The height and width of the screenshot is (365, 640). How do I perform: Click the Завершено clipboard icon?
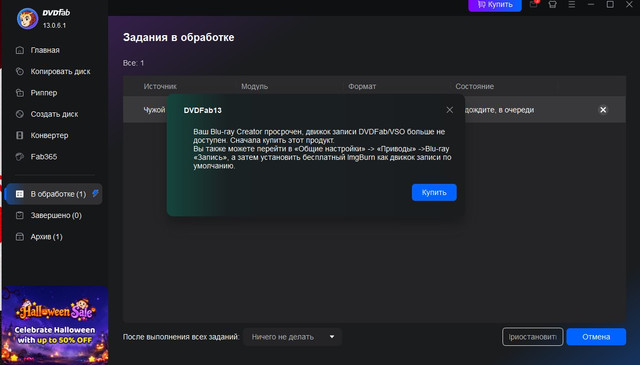click(20, 215)
